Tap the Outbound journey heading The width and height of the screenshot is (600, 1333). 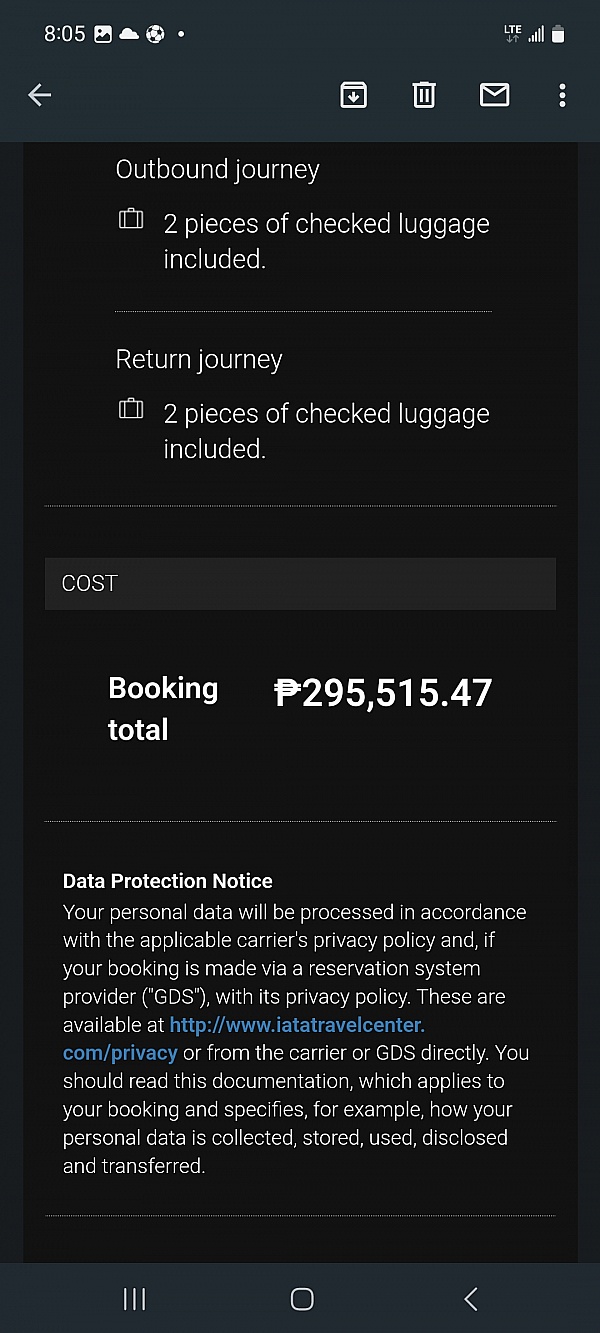point(217,169)
